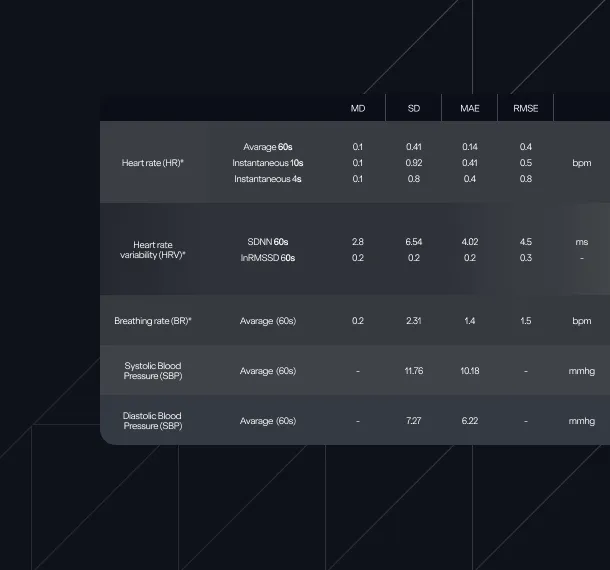
Task: Click RMSE value 0.5 for Instantaneous 10s
Action: [526, 163]
